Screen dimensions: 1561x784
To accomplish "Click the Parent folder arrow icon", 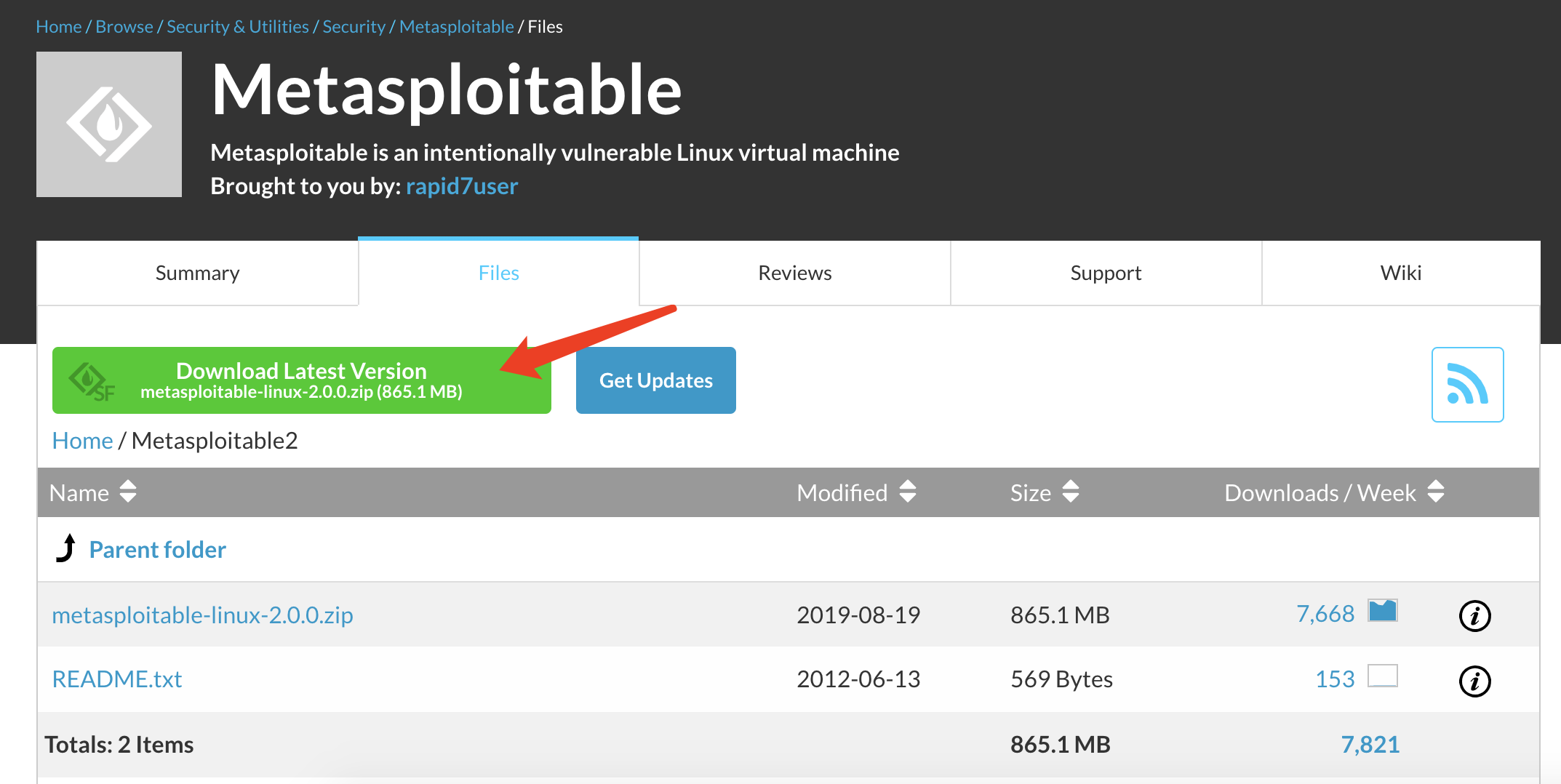I will (66, 548).
